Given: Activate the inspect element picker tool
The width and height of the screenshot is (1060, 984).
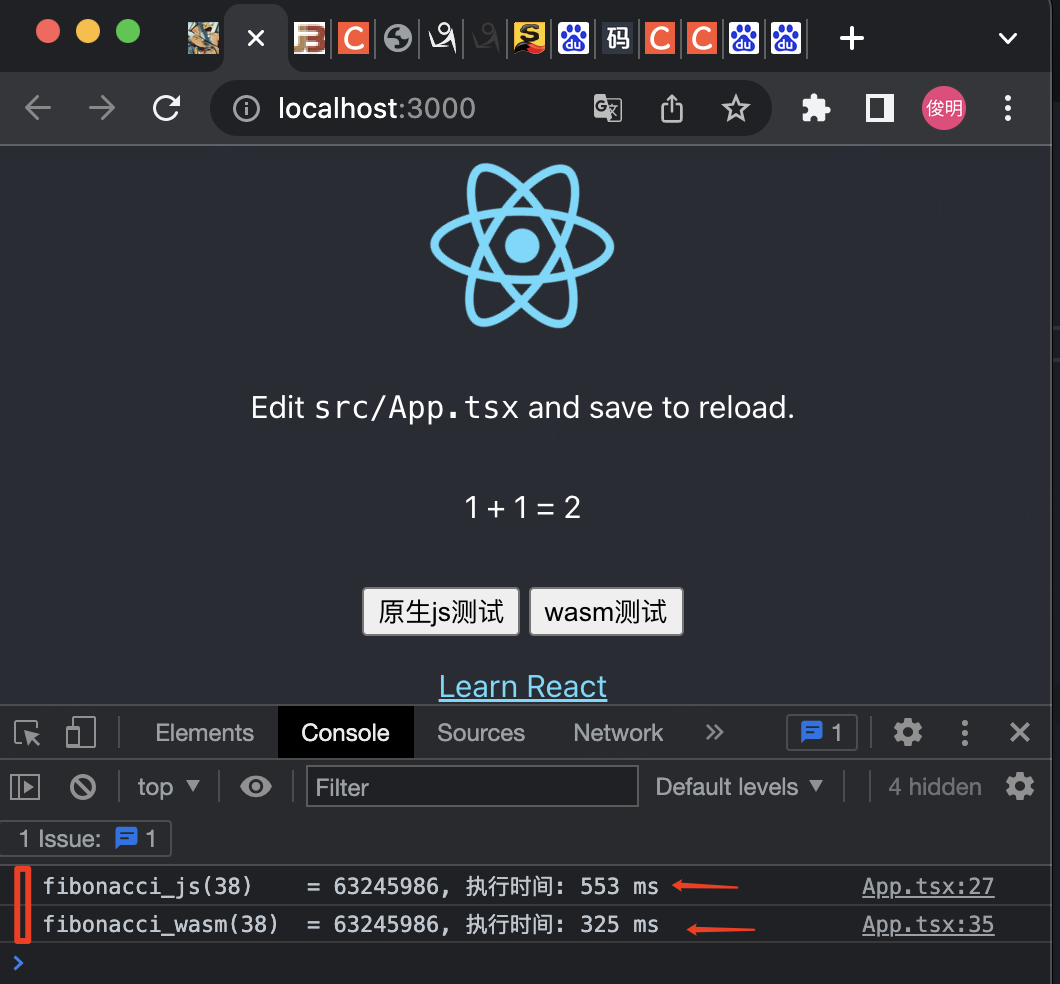Looking at the screenshot, I should coord(28,733).
